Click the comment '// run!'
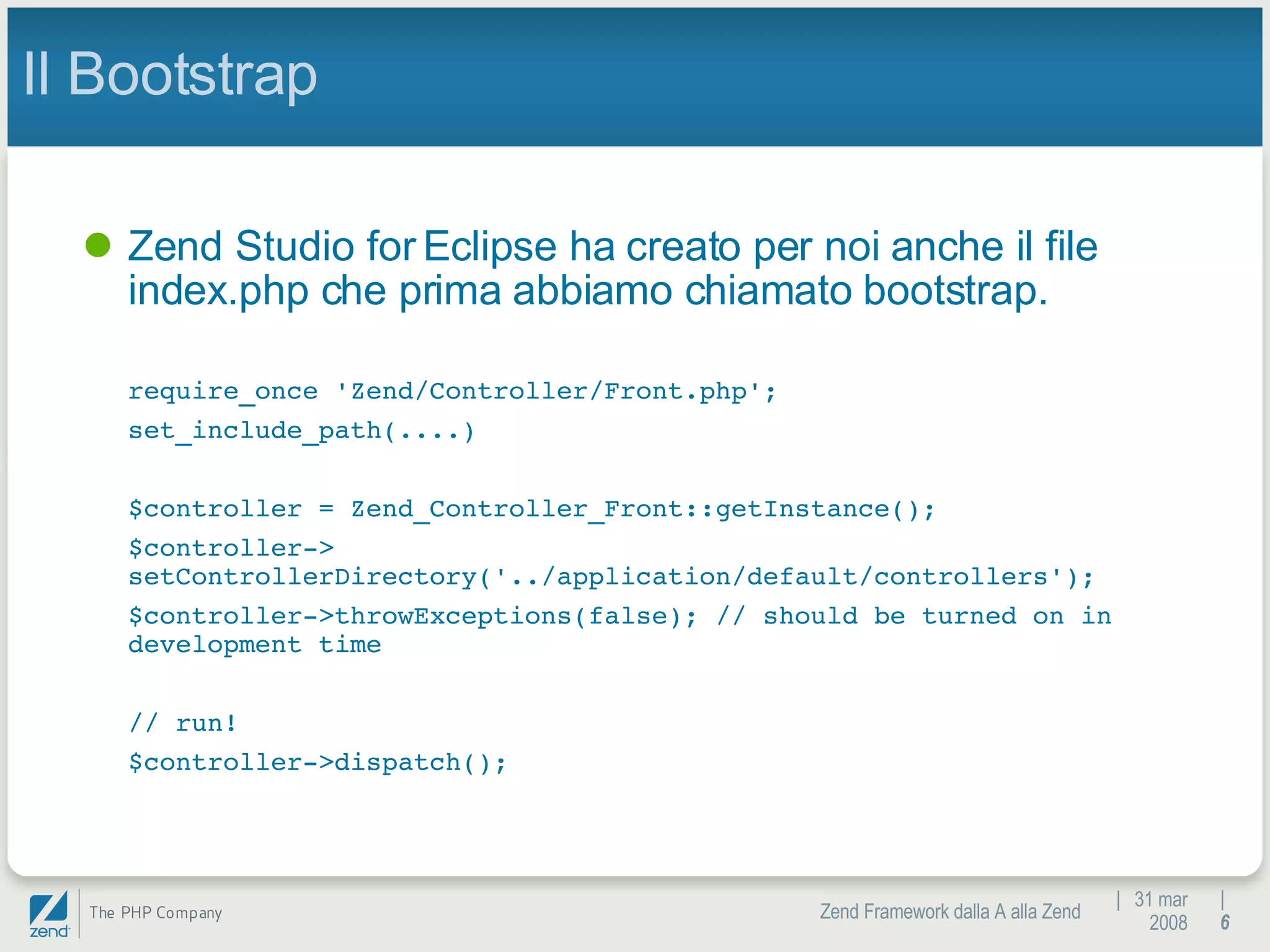 pyautogui.click(x=183, y=723)
